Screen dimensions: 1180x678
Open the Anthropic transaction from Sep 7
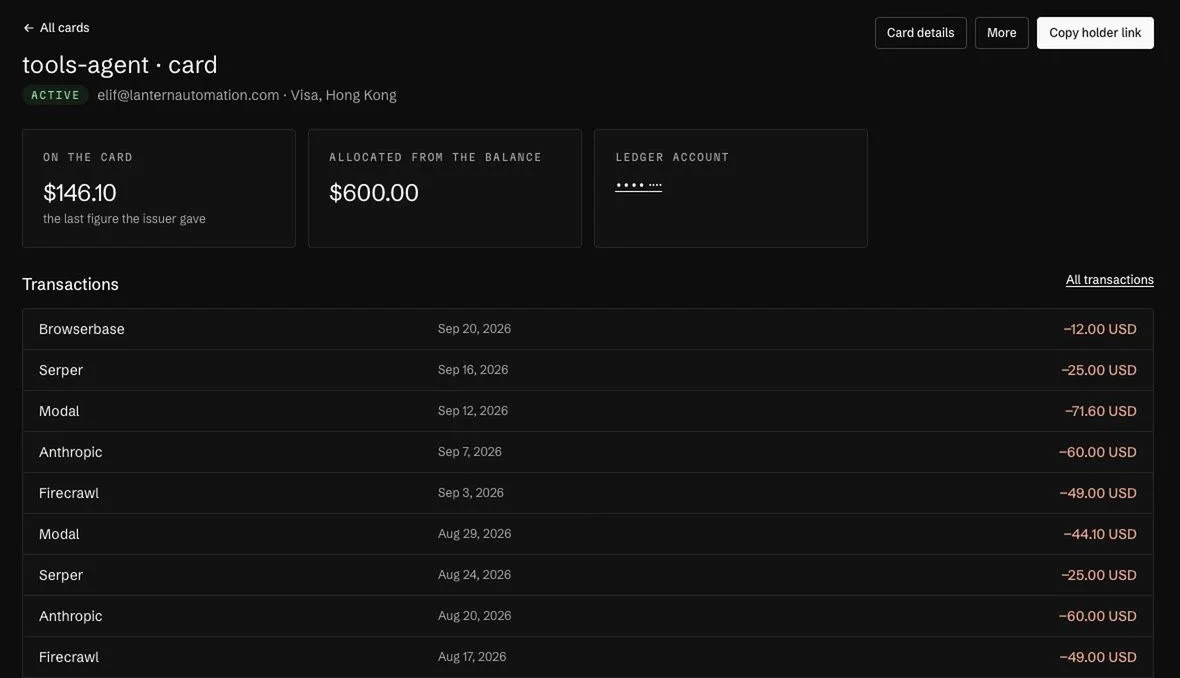(x=588, y=452)
